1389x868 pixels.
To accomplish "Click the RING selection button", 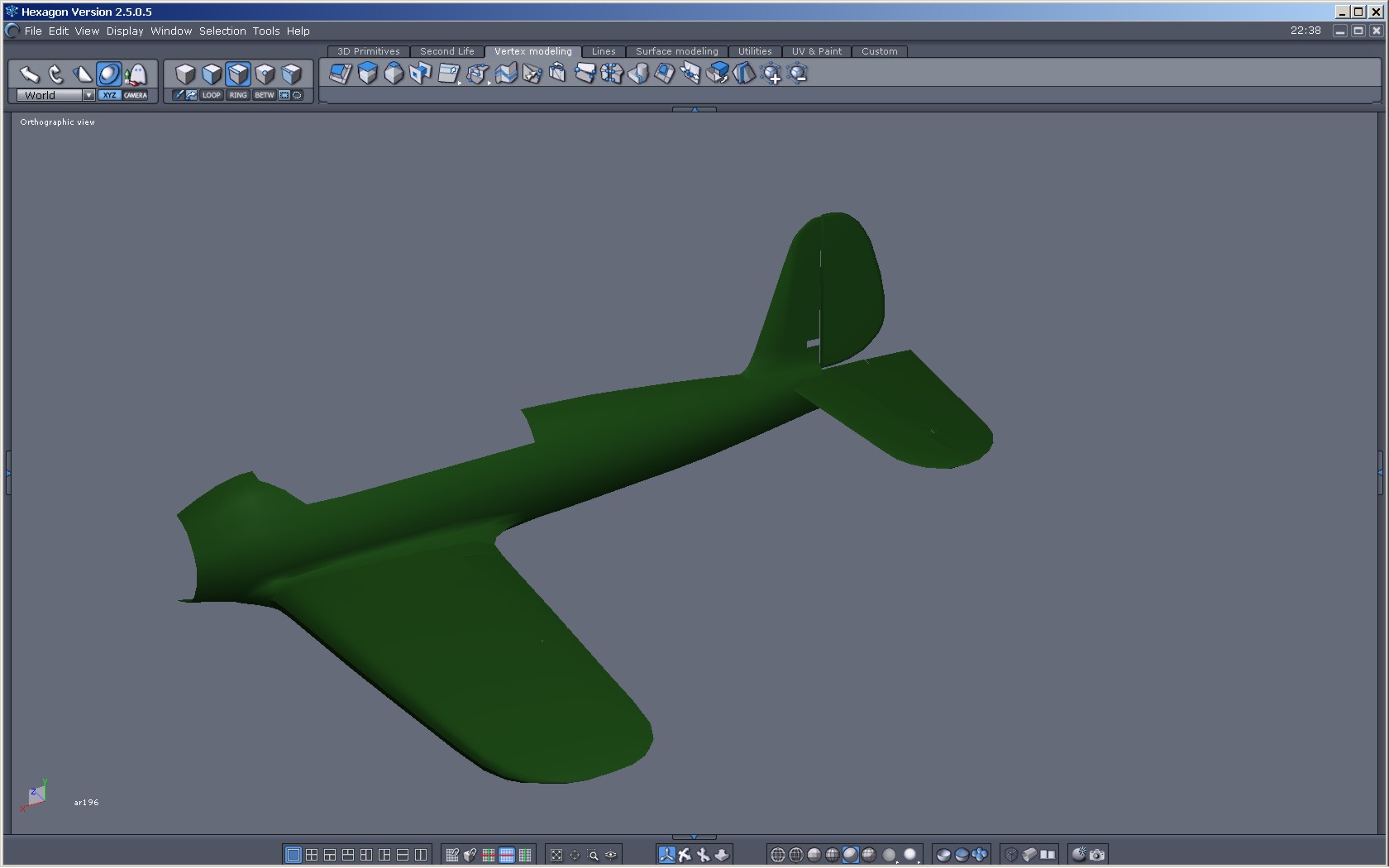I will 238,95.
